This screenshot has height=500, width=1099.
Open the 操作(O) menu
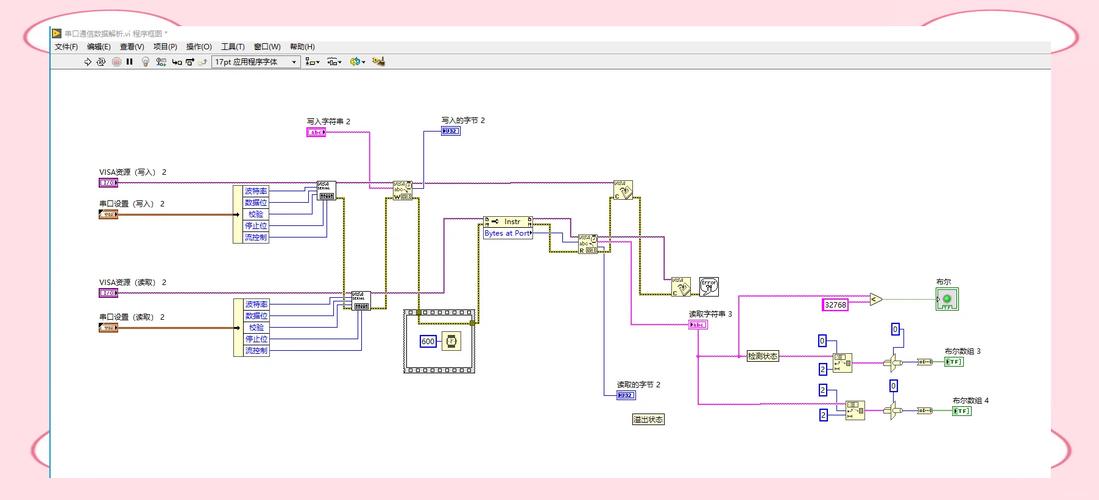199,47
